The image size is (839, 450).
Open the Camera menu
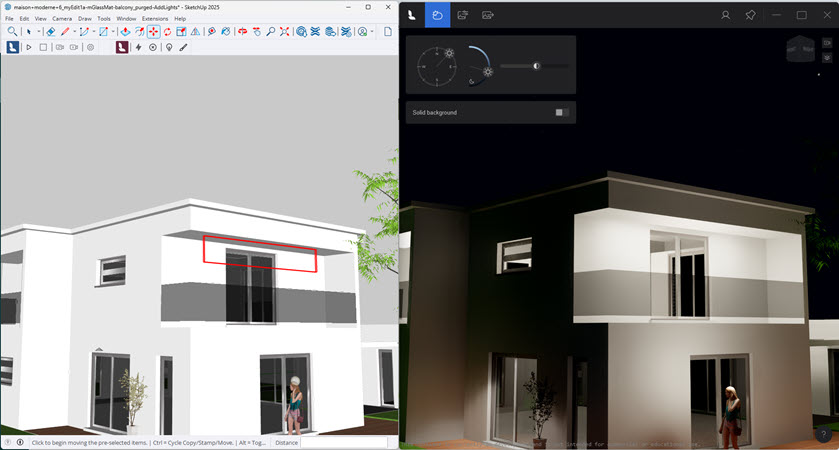coord(62,18)
